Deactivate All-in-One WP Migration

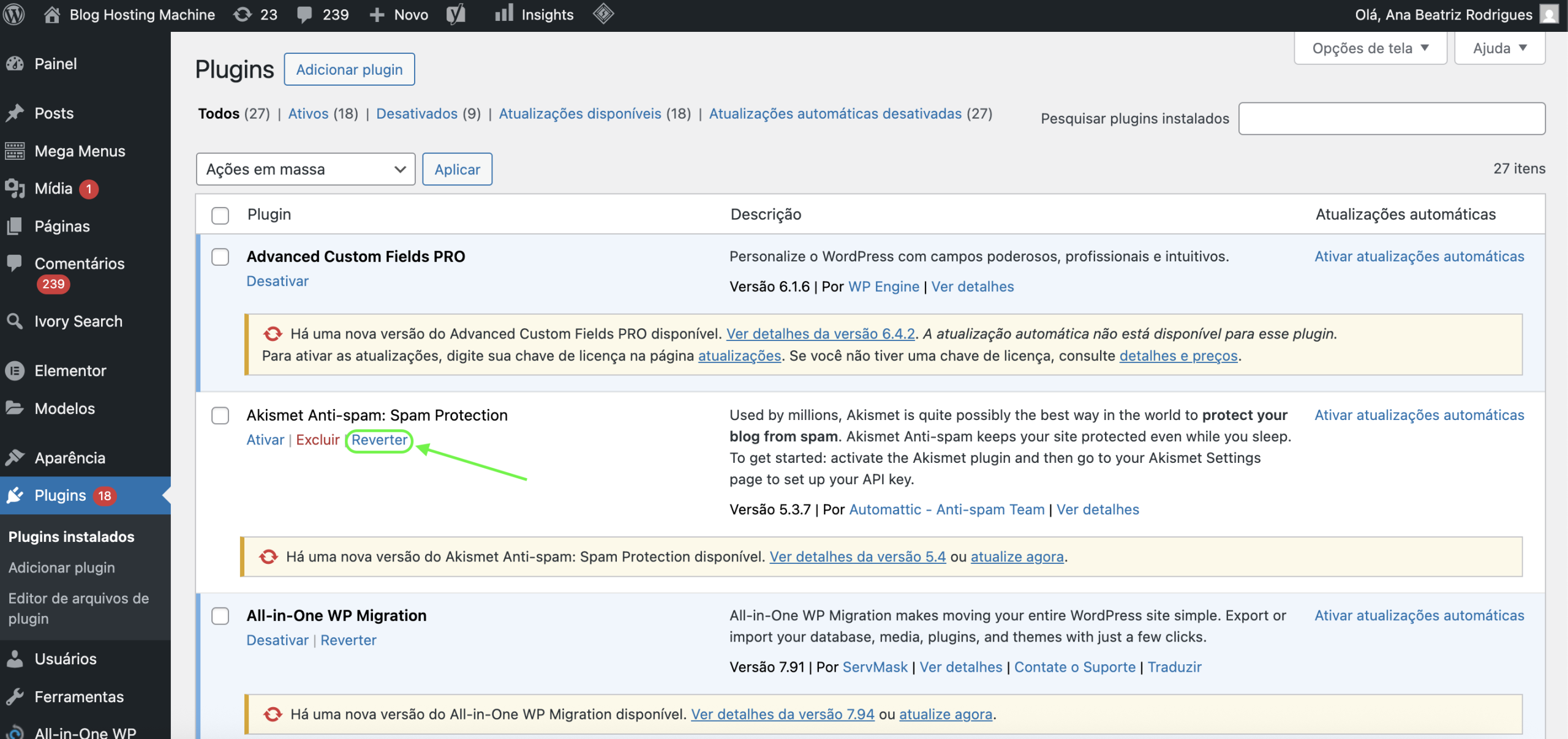277,640
